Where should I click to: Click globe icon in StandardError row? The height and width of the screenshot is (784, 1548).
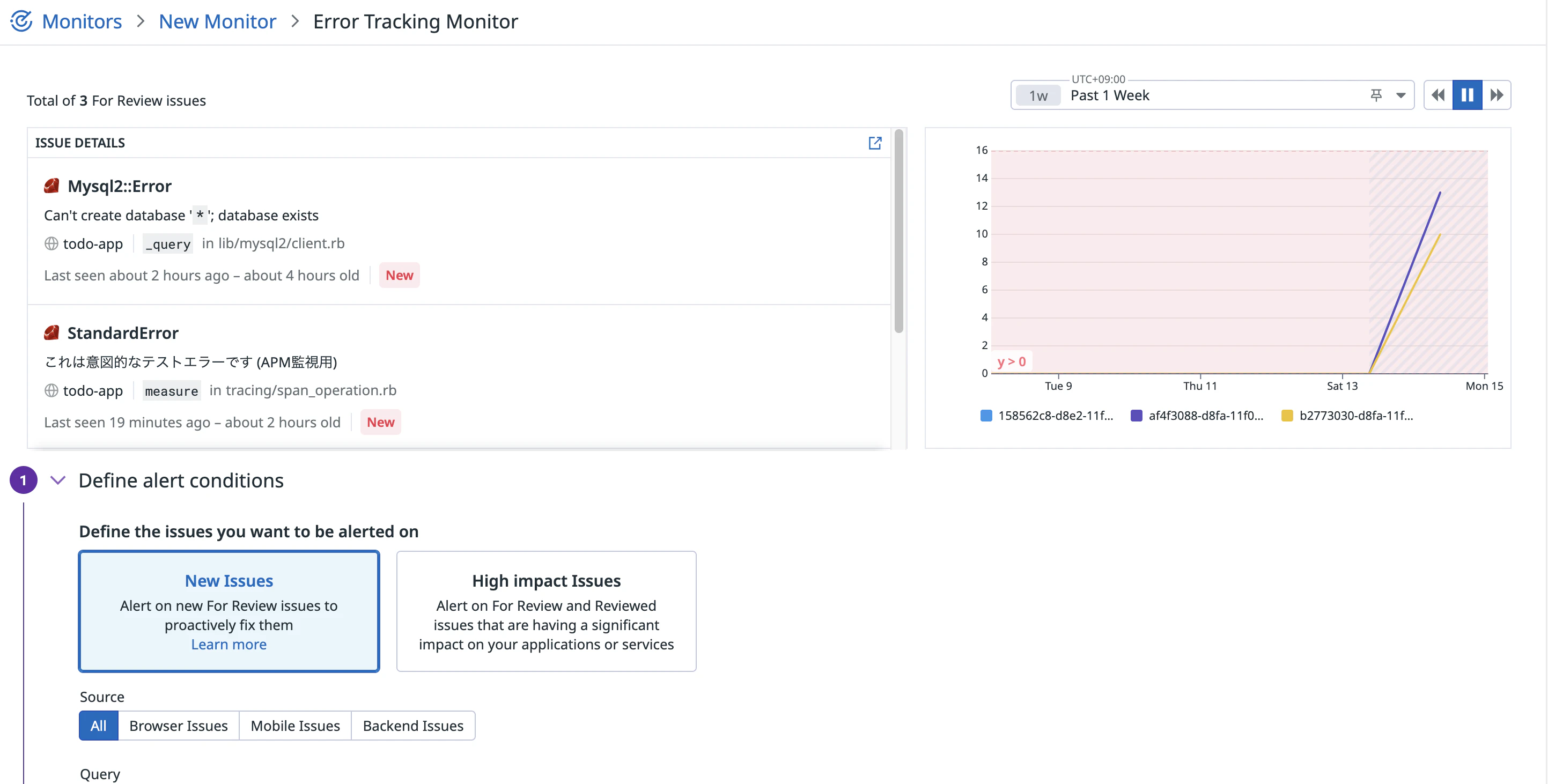tap(51, 390)
